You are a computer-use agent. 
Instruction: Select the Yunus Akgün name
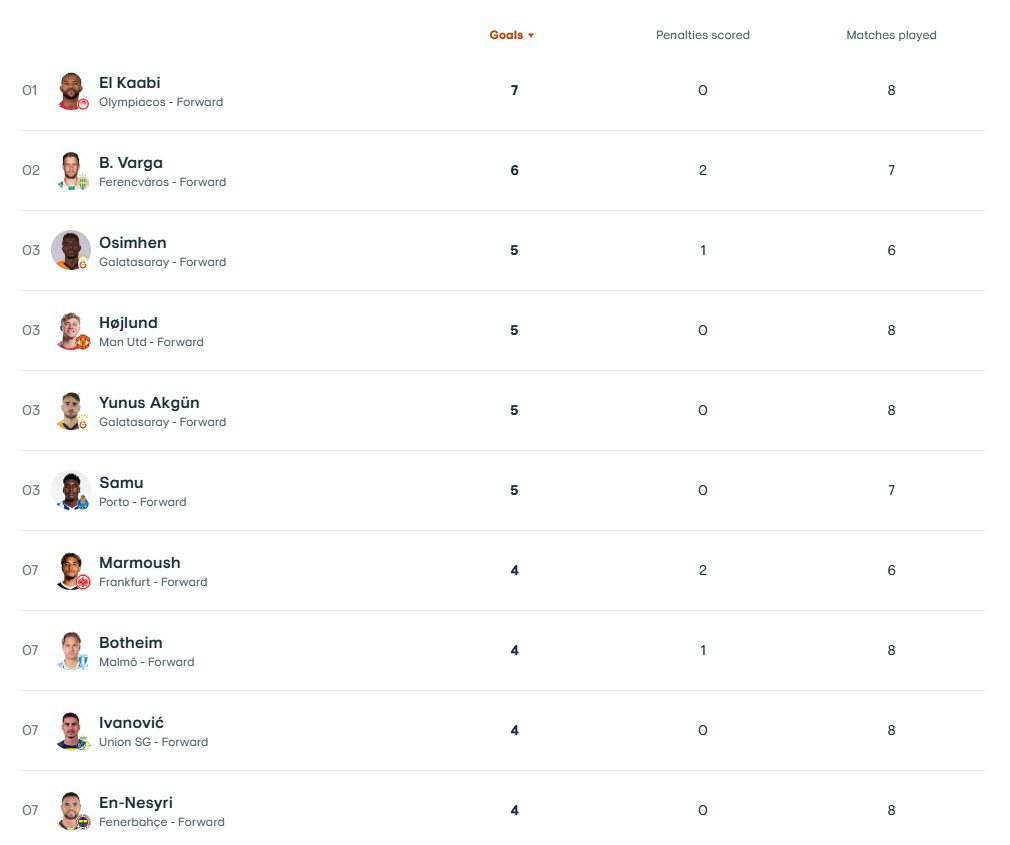coord(149,403)
